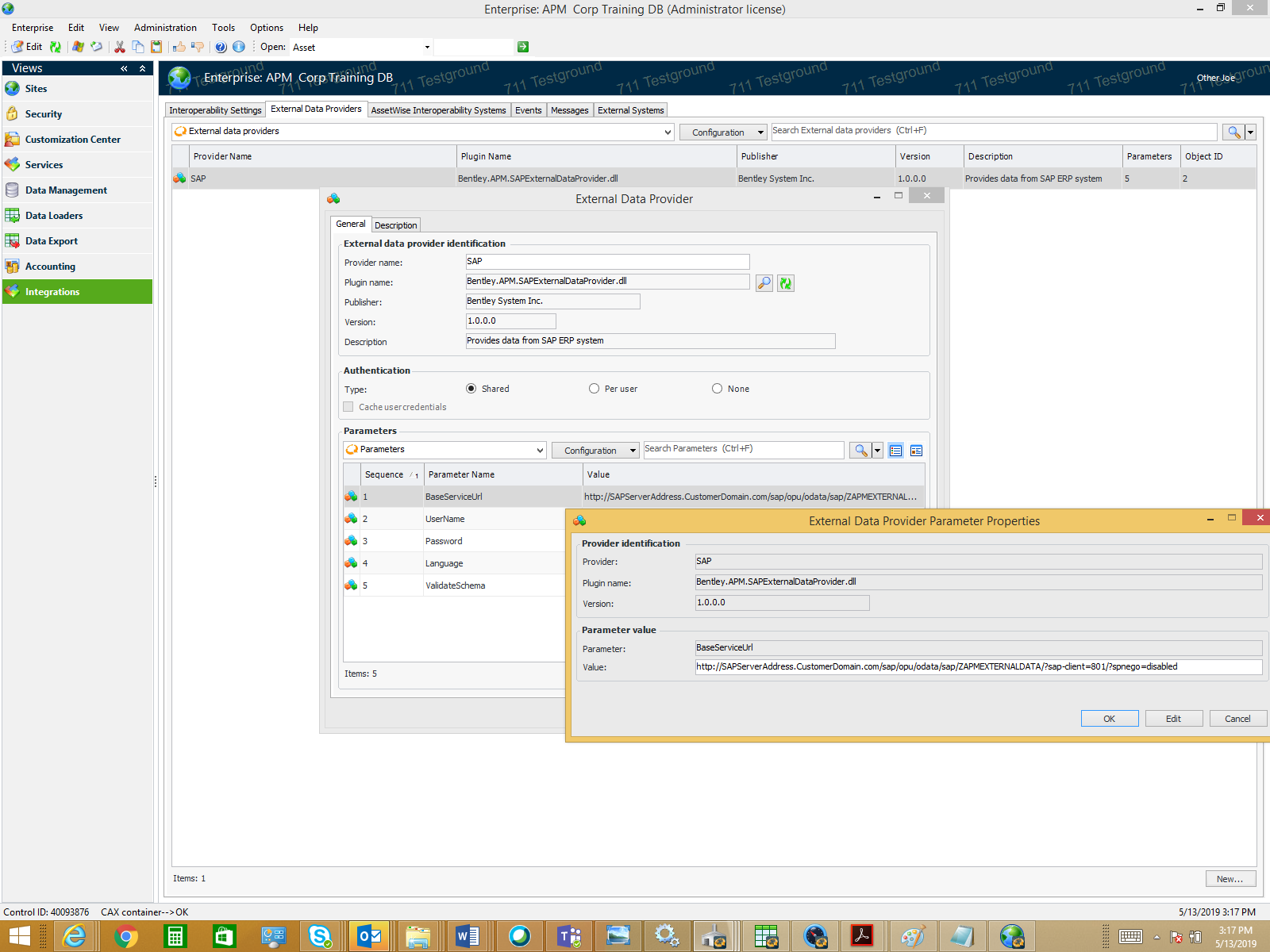Click the Paste clipboard toolbar icon
The width and height of the screenshot is (1270, 952).
[x=156, y=47]
